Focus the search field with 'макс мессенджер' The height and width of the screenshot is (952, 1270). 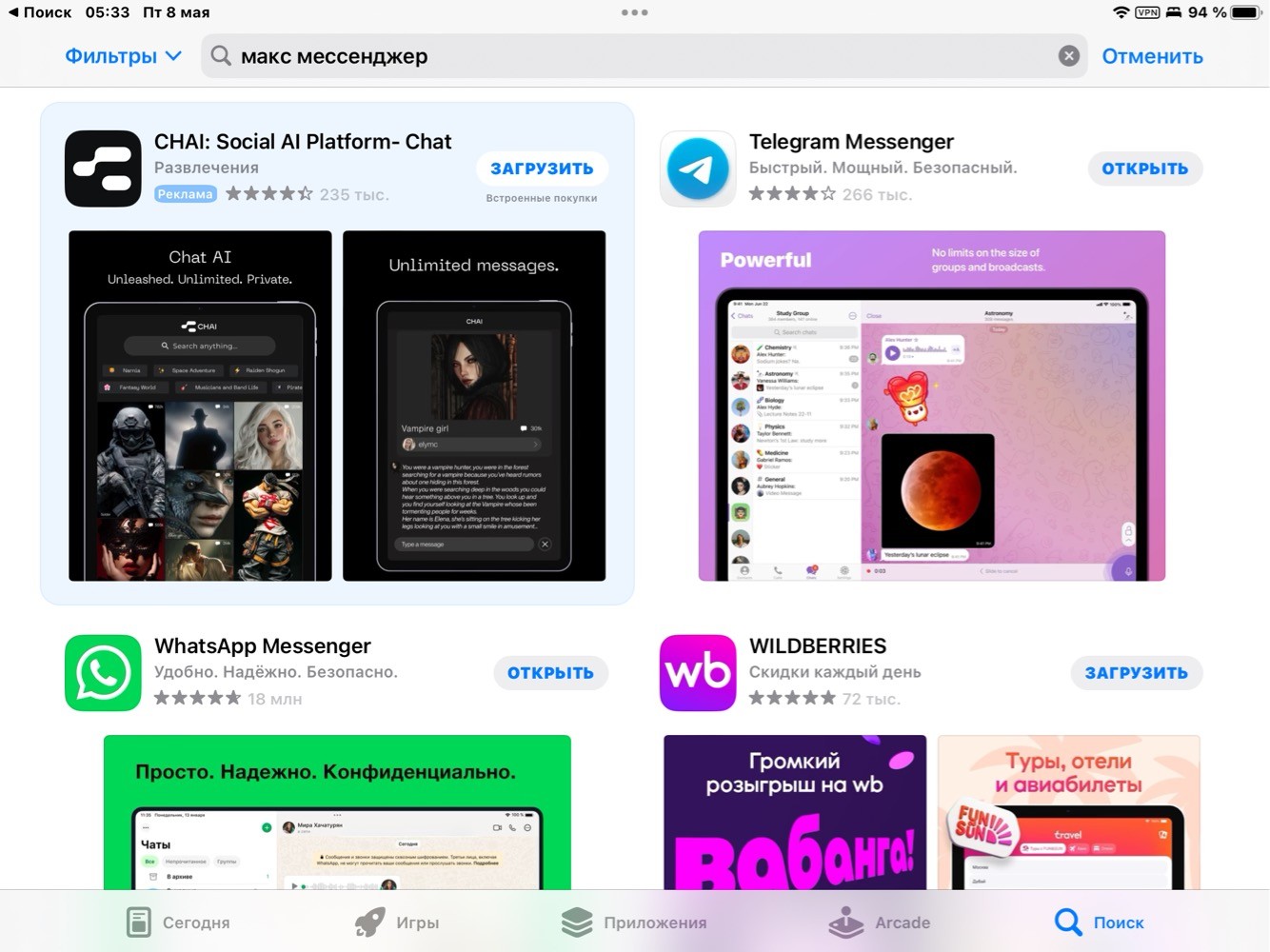(644, 56)
